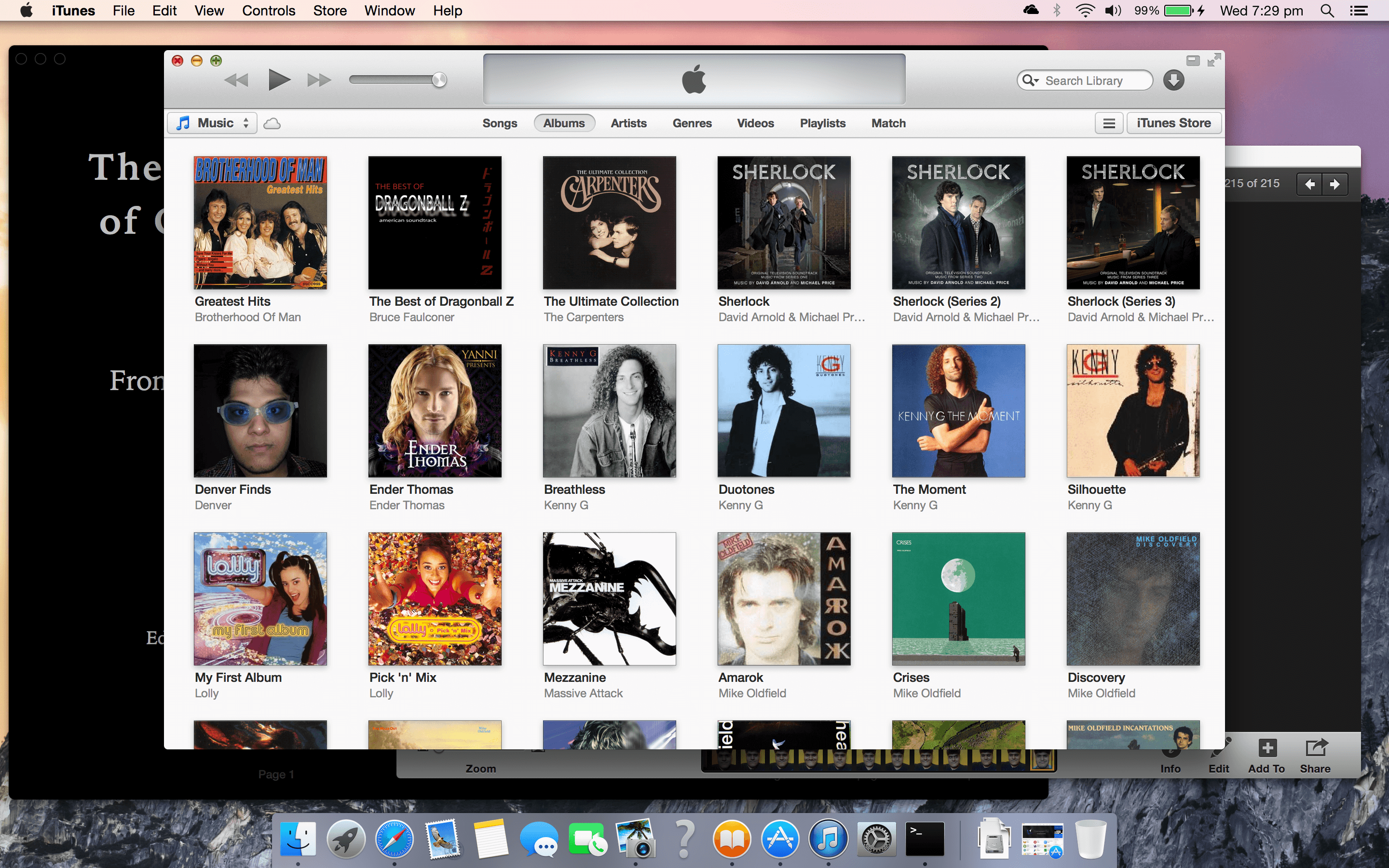Open iTunes from the Dock
Viewport: 1389px width, 868px height.
click(828, 839)
